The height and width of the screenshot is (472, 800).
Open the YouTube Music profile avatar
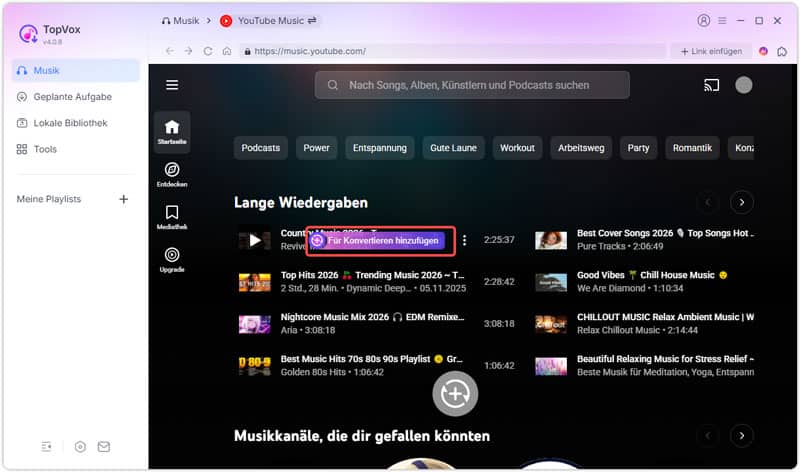coord(743,85)
